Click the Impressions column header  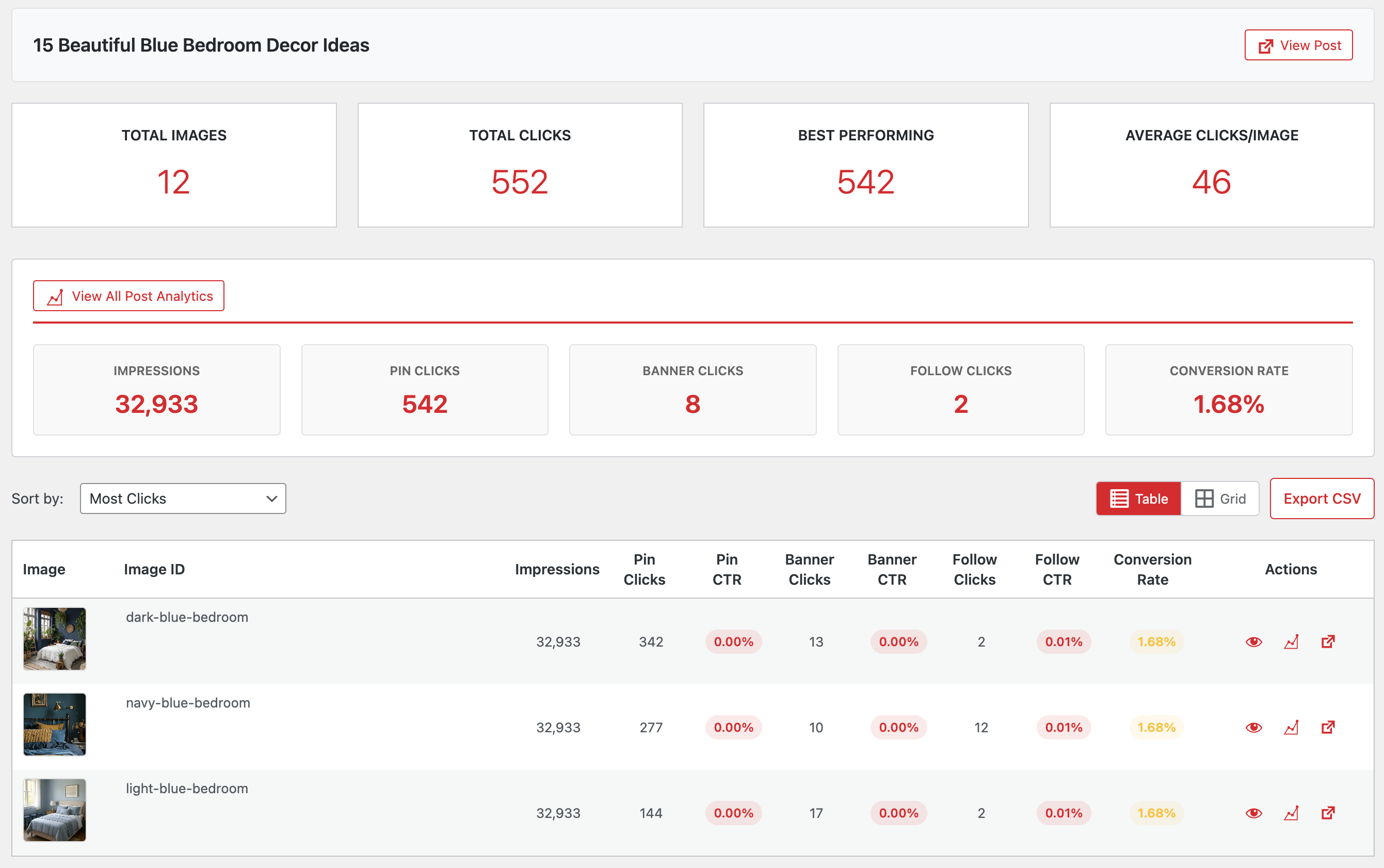[557, 569]
